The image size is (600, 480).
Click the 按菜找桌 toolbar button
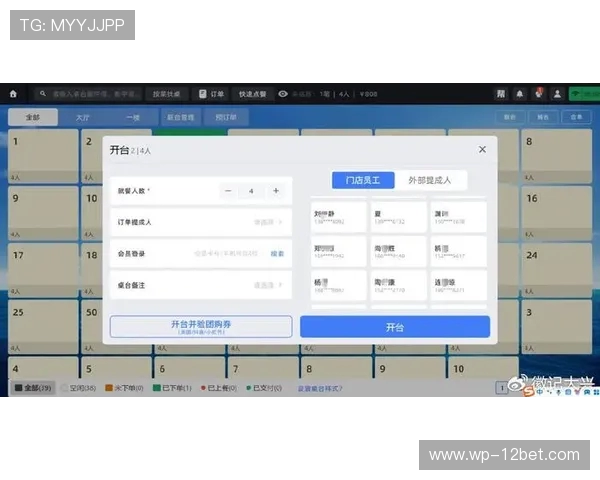(x=166, y=94)
